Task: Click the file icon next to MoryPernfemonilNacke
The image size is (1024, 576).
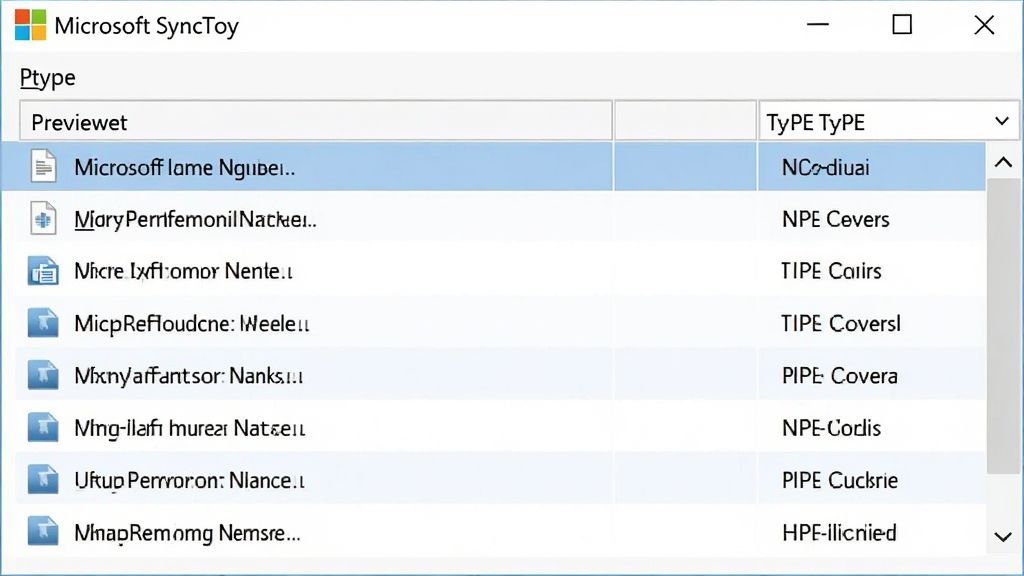Action: [x=43, y=219]
